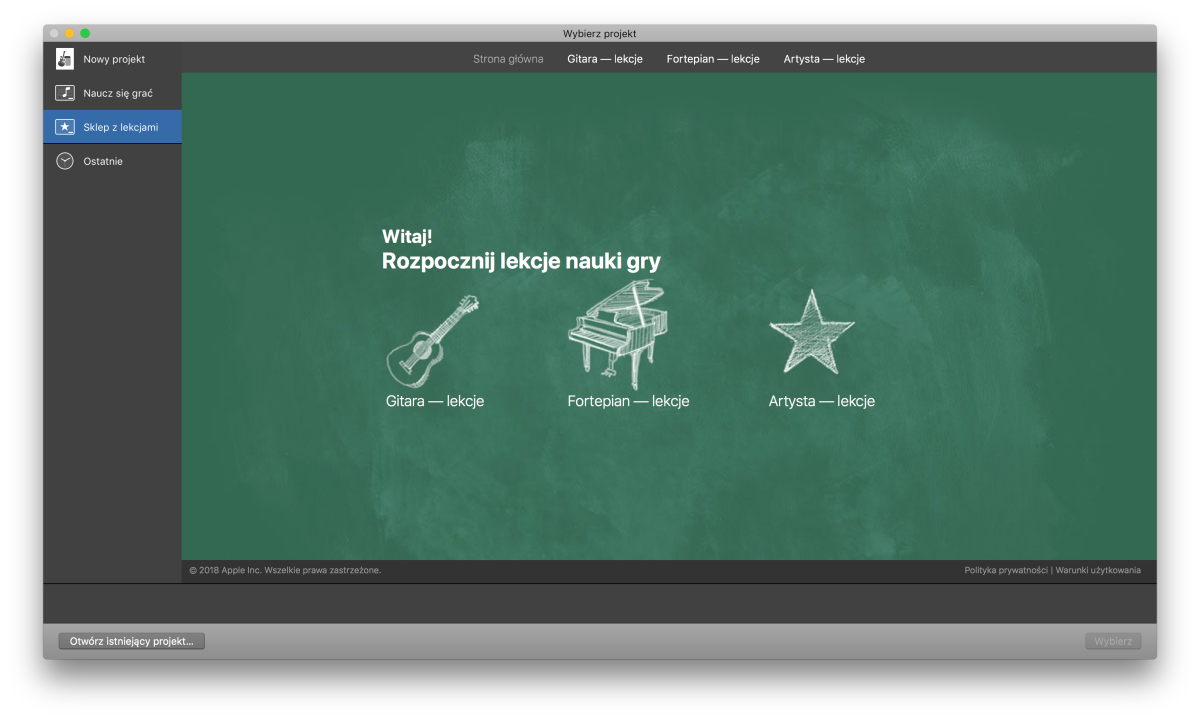1200x721 pixels.
Task: Open Artysta — lekcje label under star
Action: coord(822,401)
